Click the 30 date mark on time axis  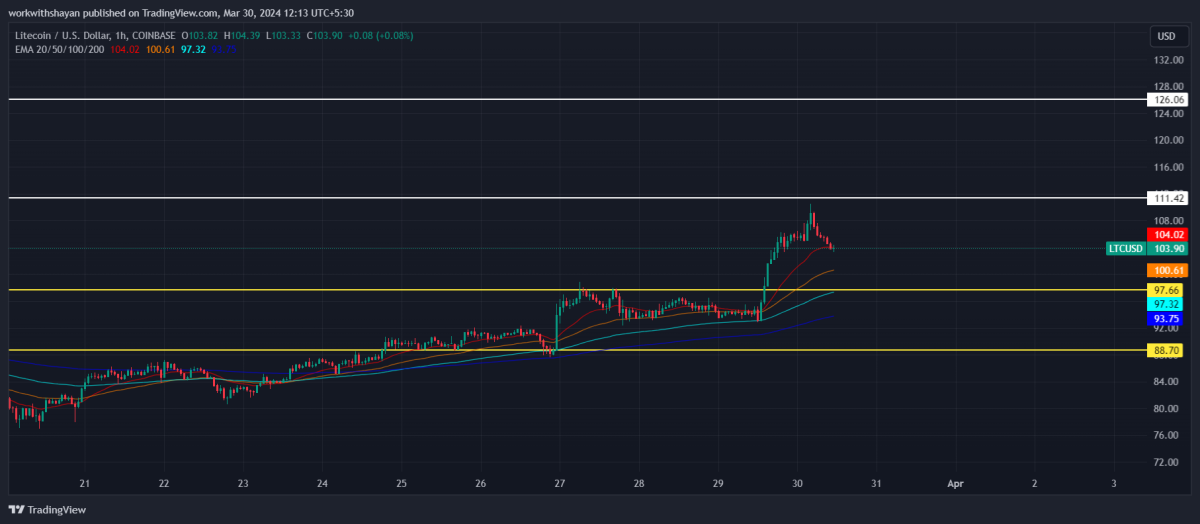click(797, 483)
